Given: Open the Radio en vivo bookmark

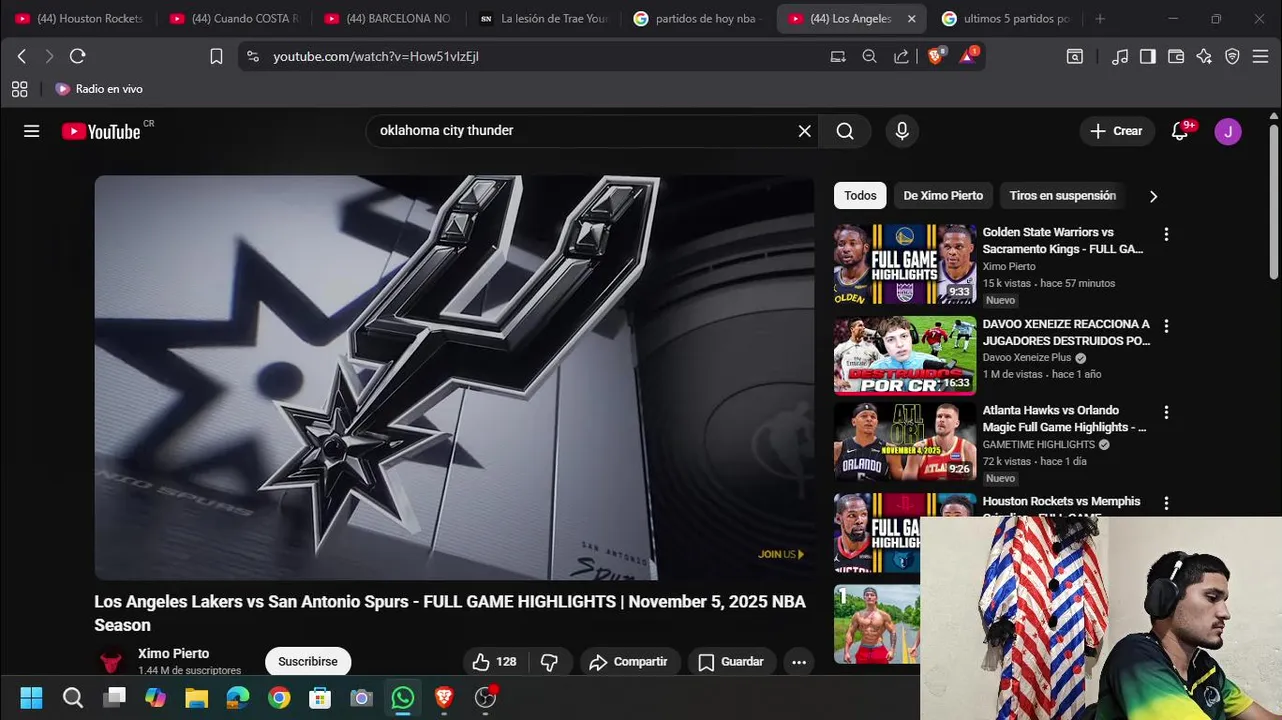Looking at the screenshot, I should pyautogui.click(x=98, y=89).
